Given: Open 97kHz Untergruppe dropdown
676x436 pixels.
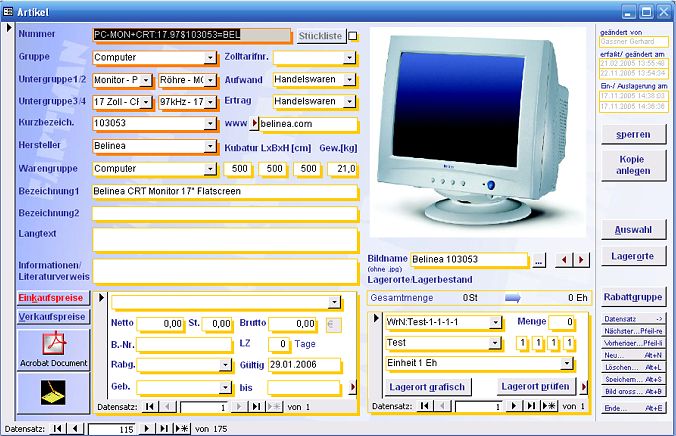Looking at the screenshot, I should [x=210, y=102].
